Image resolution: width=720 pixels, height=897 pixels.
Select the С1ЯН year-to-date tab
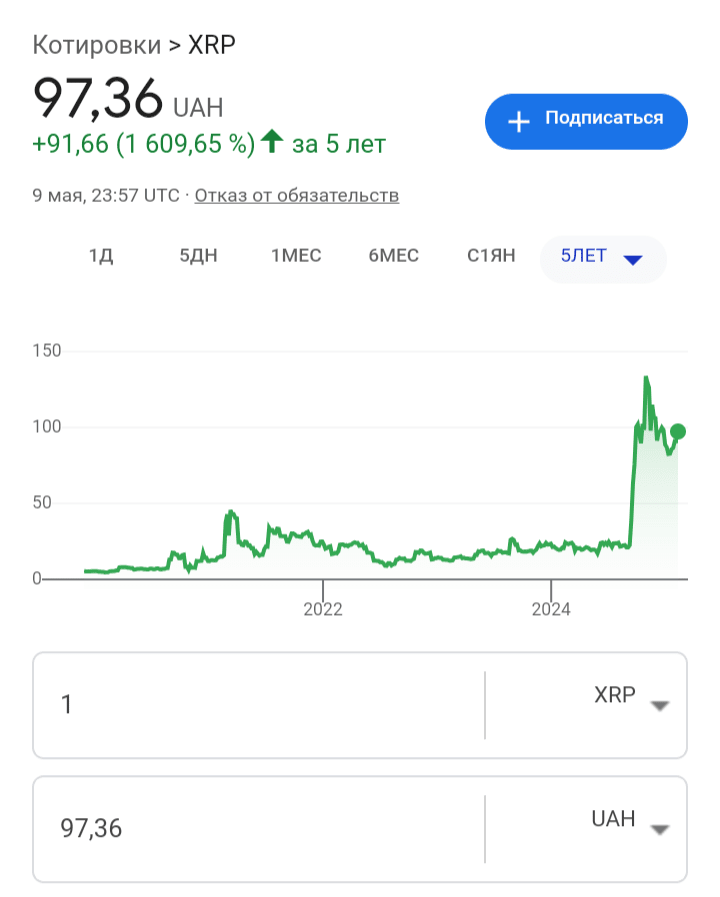coord(491,256)
